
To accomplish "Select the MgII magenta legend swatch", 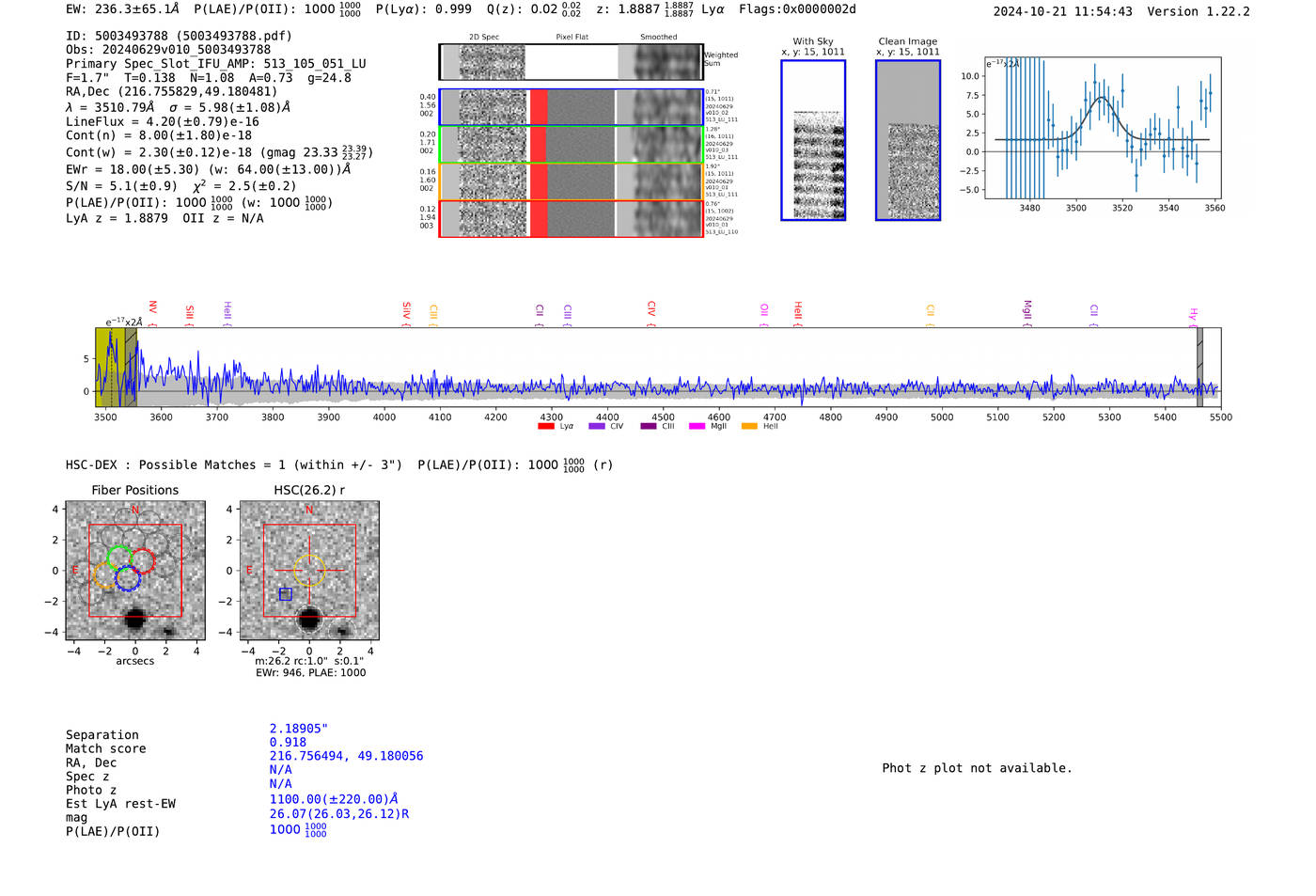I will 697,426.
